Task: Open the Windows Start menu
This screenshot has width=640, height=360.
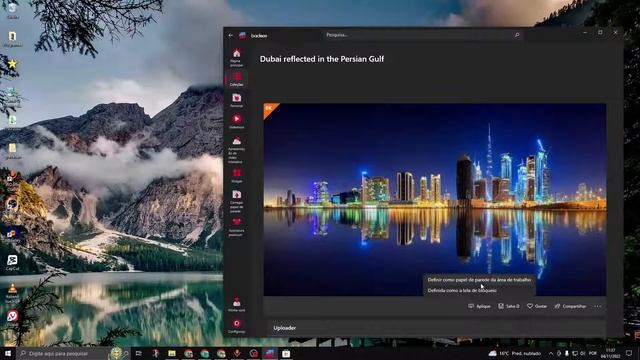Action: coord(8,353)
